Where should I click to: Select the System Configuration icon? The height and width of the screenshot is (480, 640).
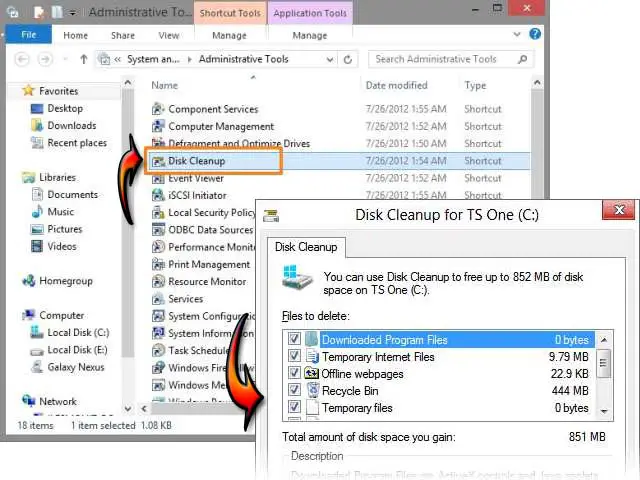158,316
